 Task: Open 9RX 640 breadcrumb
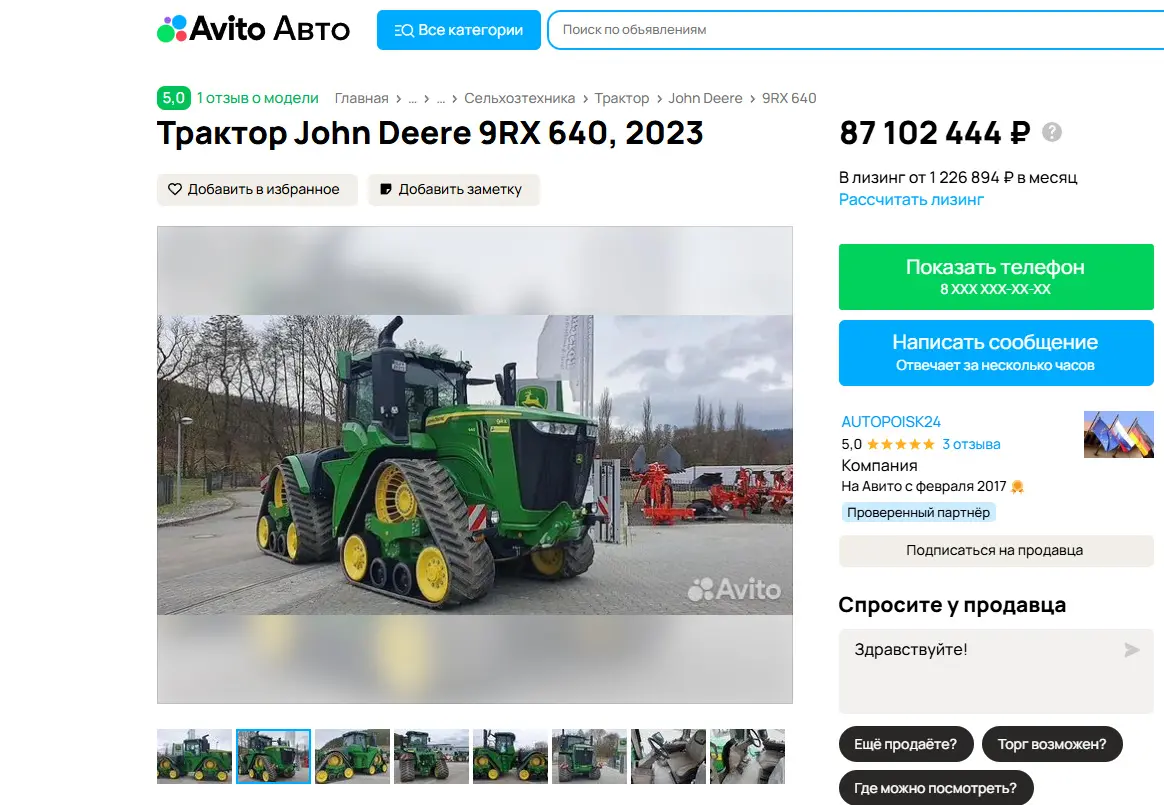789,98
